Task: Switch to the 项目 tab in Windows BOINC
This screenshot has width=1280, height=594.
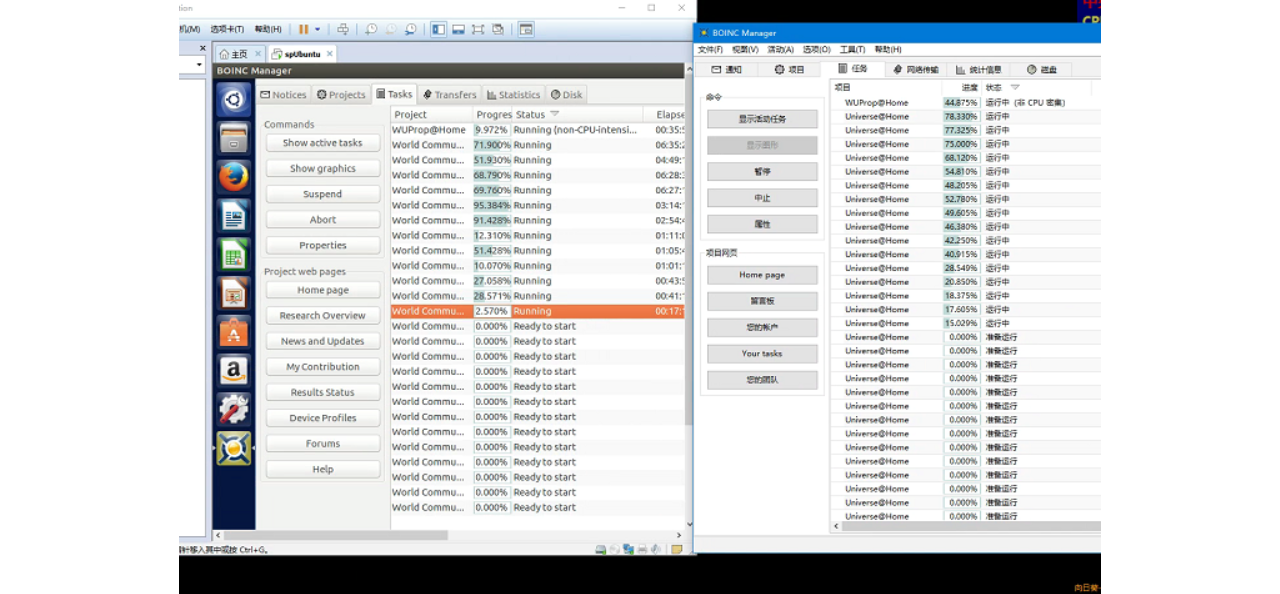Action: point(789,70)
